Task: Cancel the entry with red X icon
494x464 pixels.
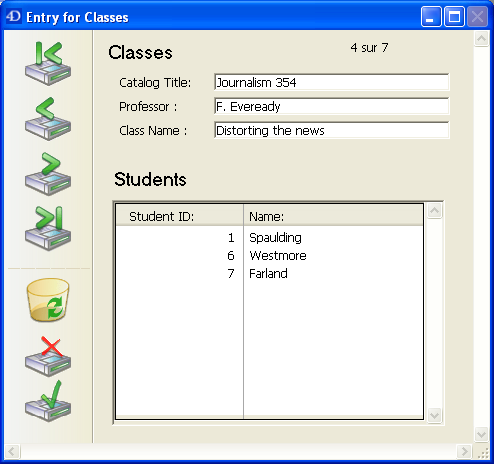Action: tap(48, 356)
